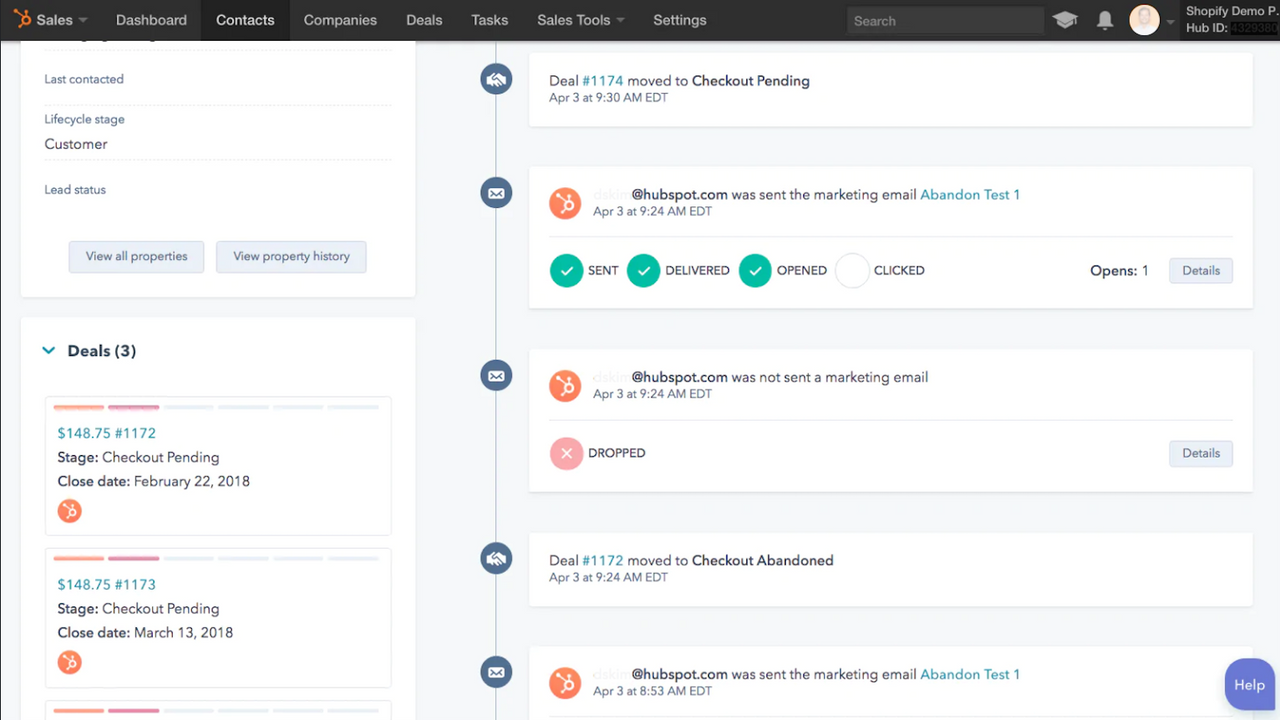Viewport: 1280px width, 720px height.
Task: Click the HubSpot sprocket logo in navbar
Action: pyautogui.click(x=22, y=19)
